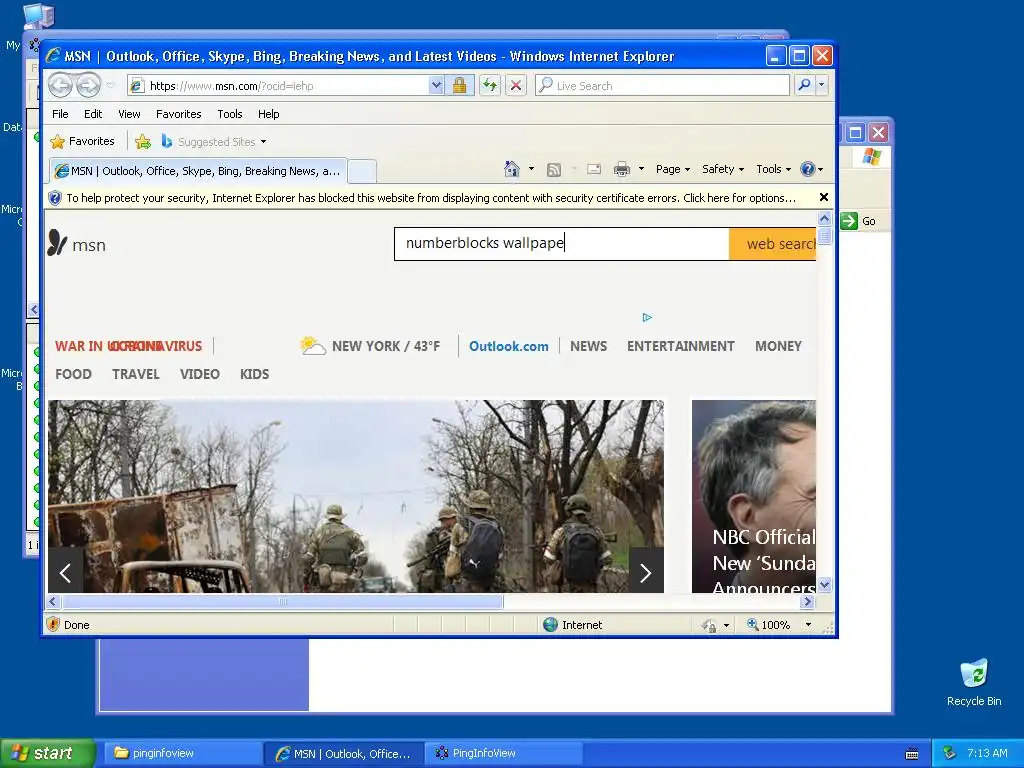Open the VIDEO section link
Image resolution: width=1024 pixels, height=768 pixels.
tap(200, 374)
